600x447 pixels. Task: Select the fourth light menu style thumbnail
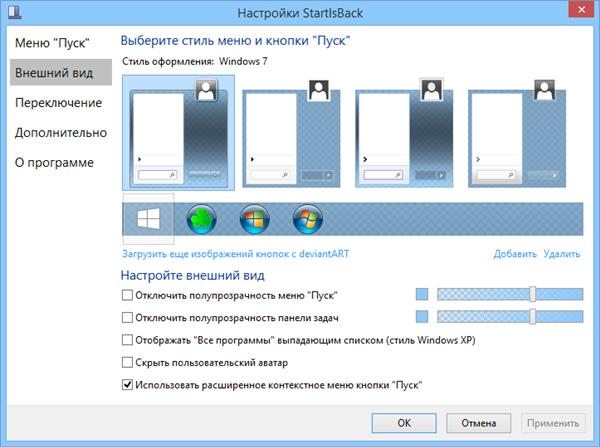[517, 133]
